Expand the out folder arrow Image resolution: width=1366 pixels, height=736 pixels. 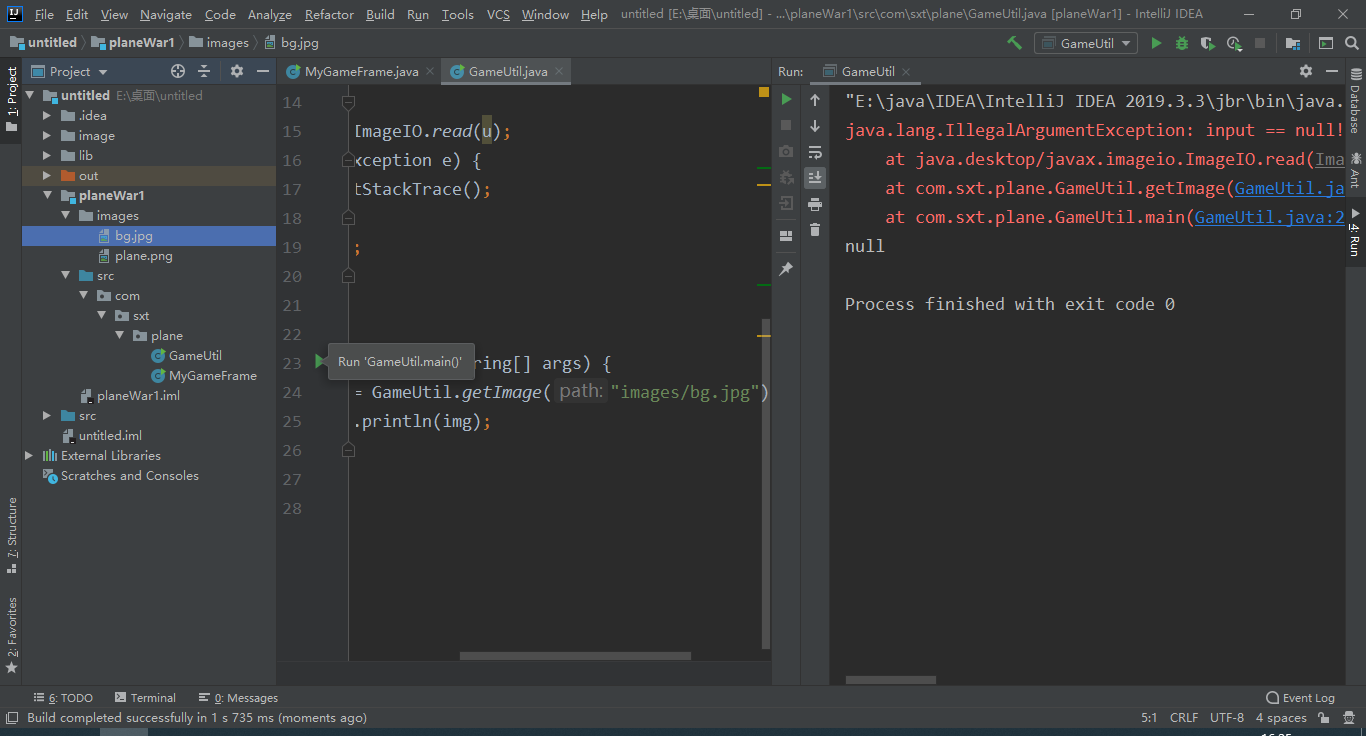pyautogui.click(x=47, y=176)
